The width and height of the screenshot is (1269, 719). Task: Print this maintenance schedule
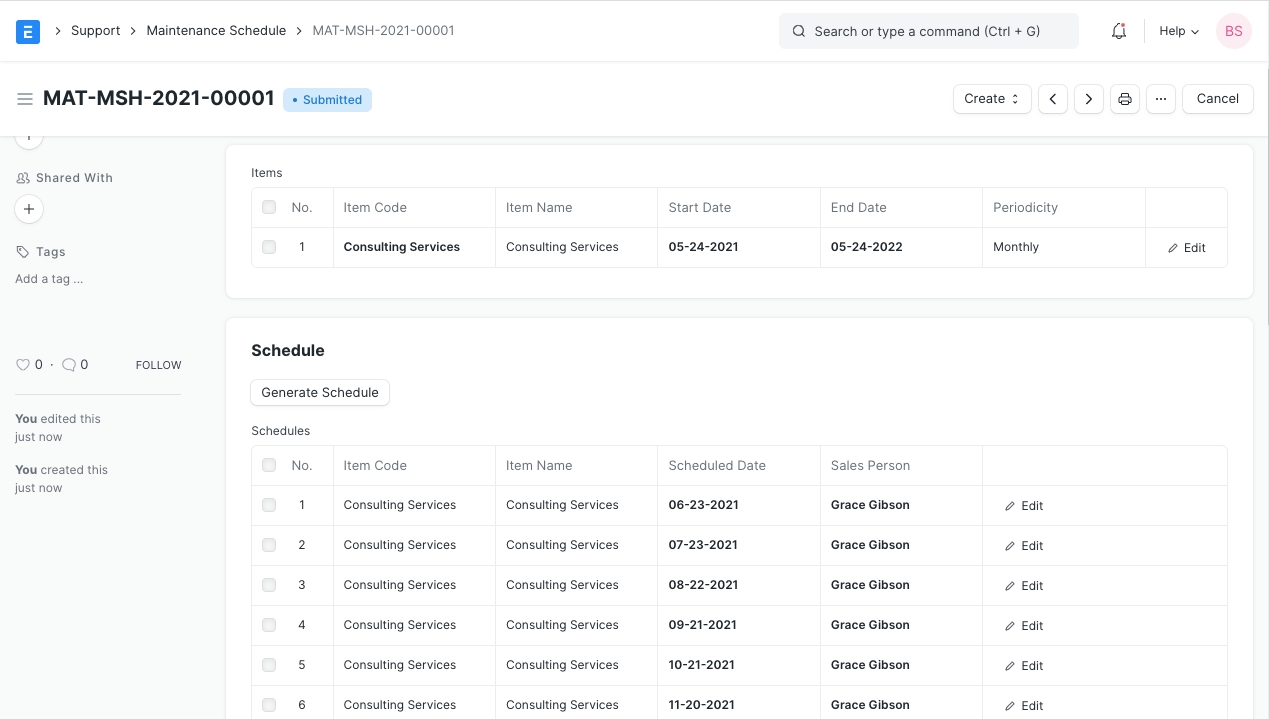[x=1125, y=99]
